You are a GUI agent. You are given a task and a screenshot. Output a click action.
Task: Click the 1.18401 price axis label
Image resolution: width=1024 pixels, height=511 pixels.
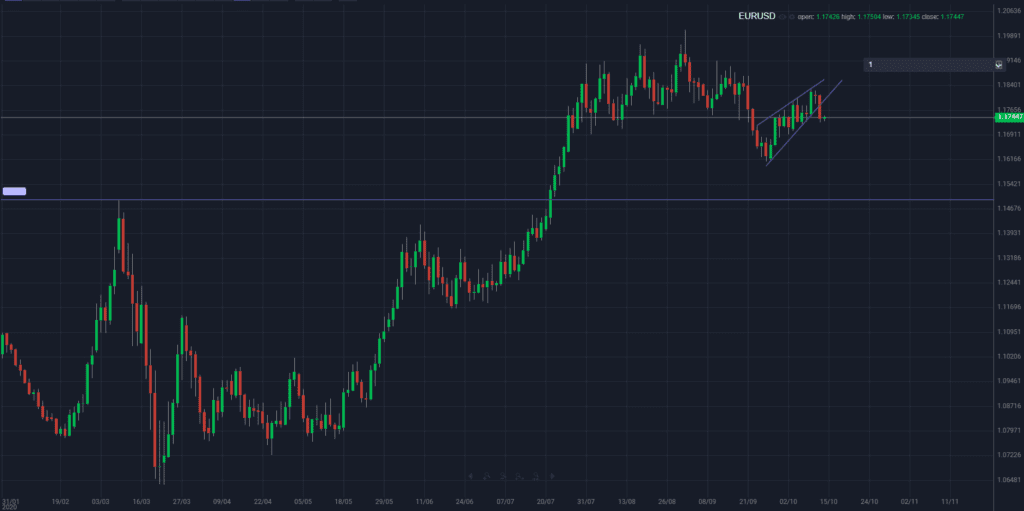pos(1009,85)
